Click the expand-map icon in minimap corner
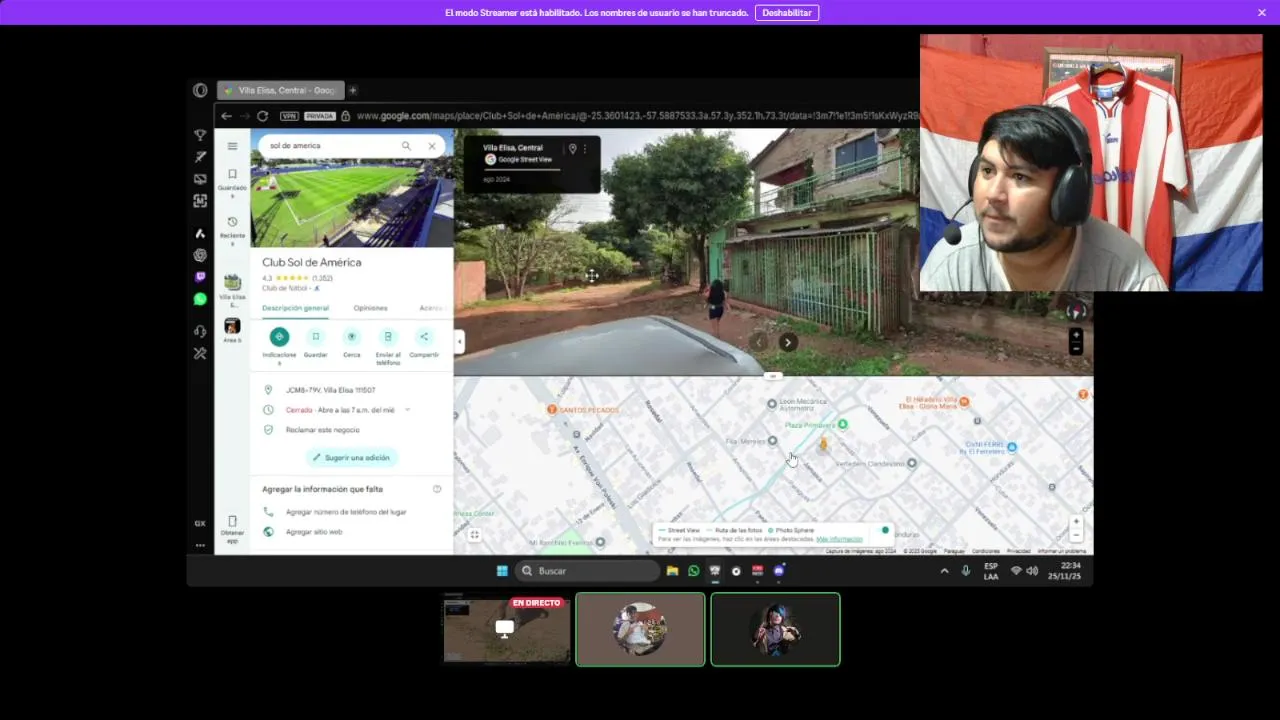Viewport: 1280px width, 720px height. pyautogui.click(x=474, y=535)
